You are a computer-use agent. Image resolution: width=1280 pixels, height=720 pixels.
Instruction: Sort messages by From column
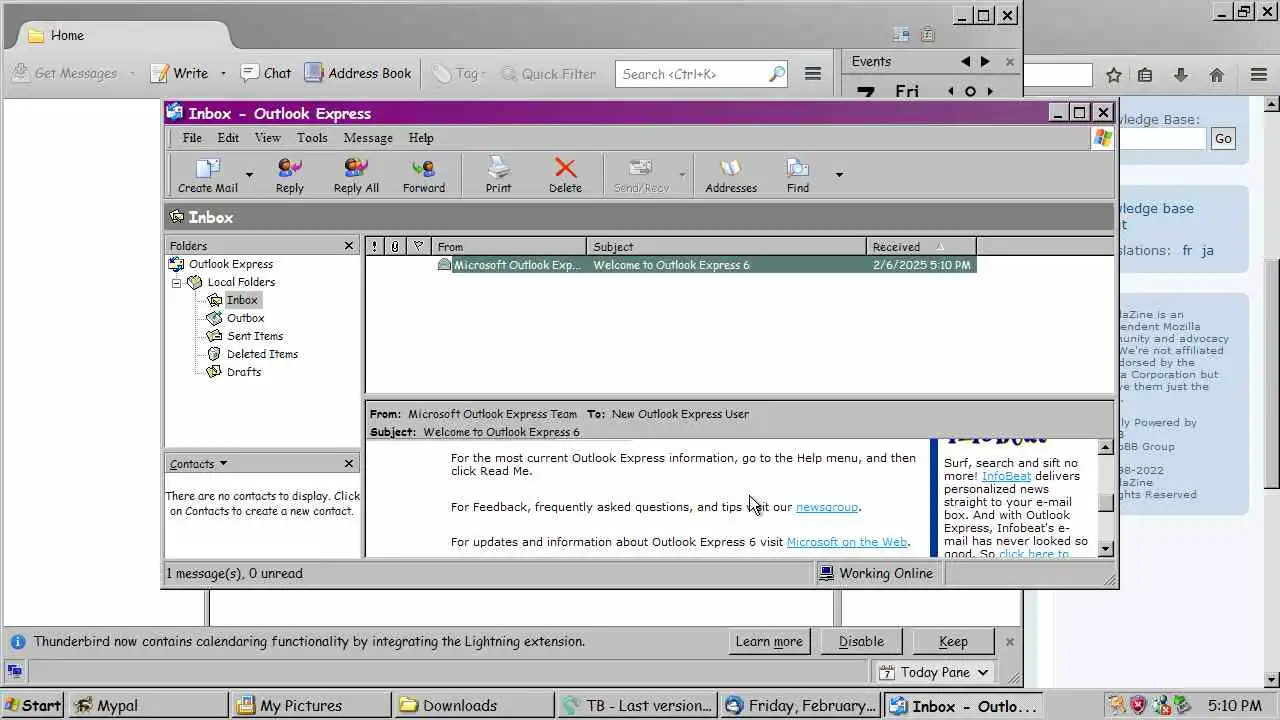tap(509, 247)
